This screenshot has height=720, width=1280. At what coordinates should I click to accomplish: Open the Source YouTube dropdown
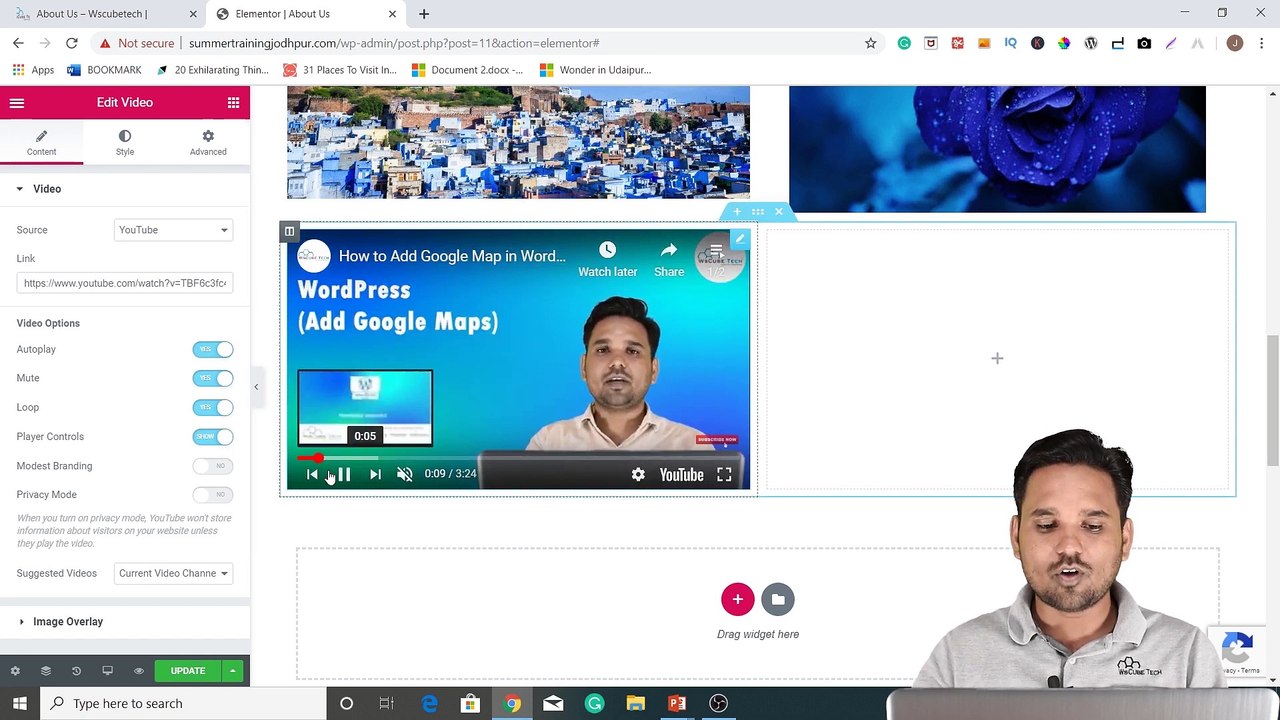click(x=173, y=230)
